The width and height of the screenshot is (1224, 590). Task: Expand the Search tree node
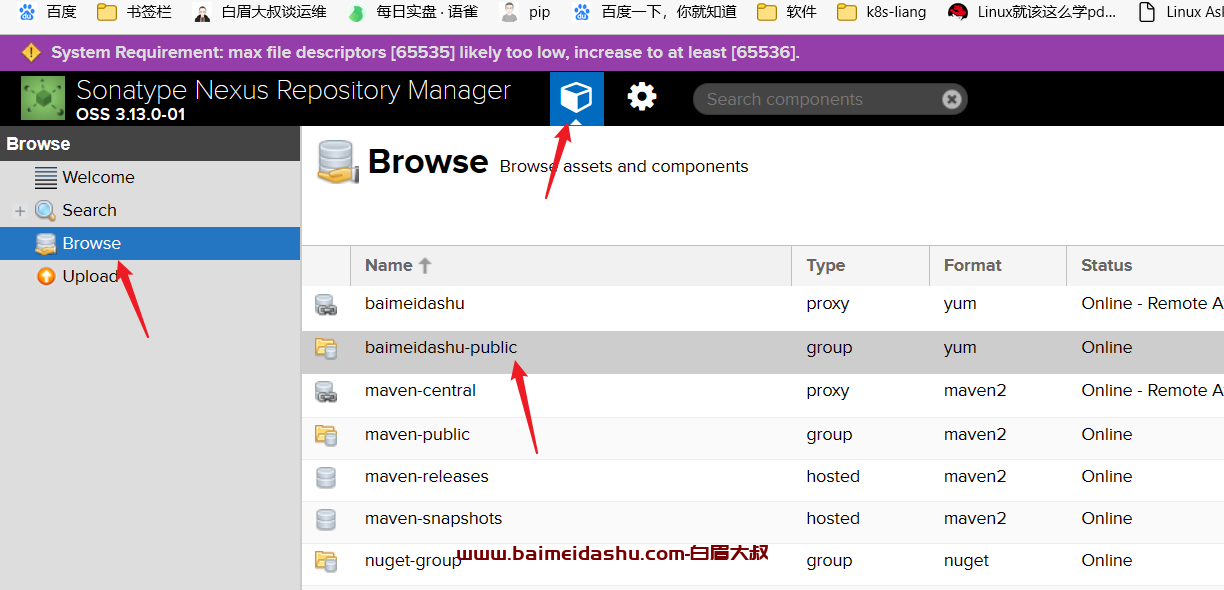[20, 211]
